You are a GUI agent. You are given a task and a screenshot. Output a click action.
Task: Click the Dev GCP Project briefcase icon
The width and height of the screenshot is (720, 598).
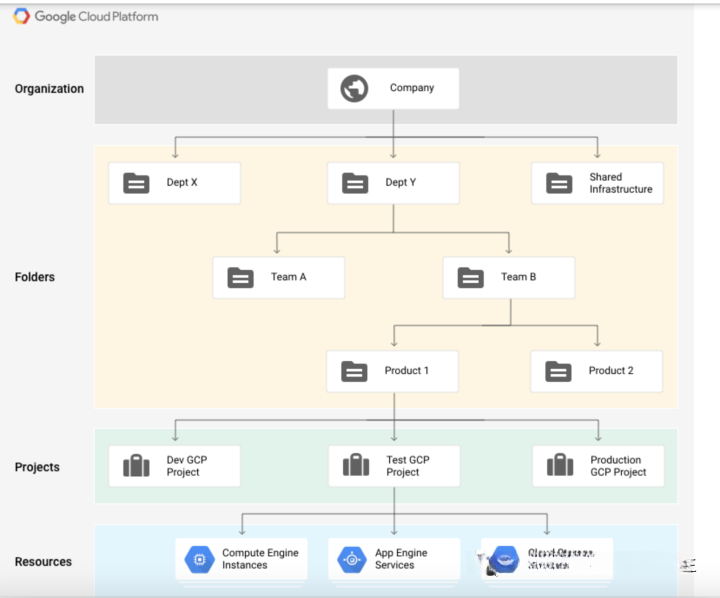(136, 465)
